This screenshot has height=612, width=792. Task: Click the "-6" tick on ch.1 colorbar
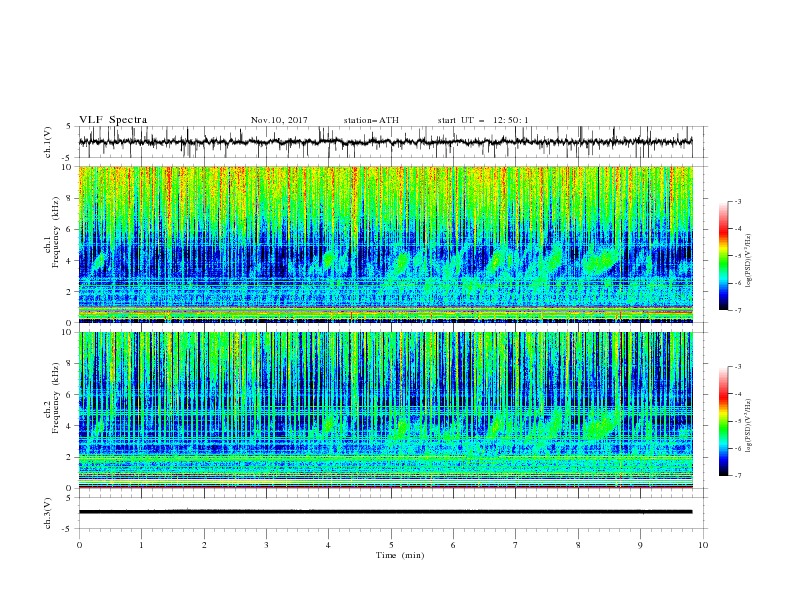click(x=737, y=283)
